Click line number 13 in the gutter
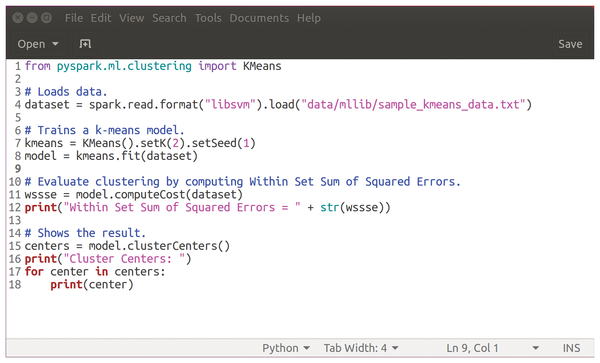The image size is (600, 363). (15, 220)
